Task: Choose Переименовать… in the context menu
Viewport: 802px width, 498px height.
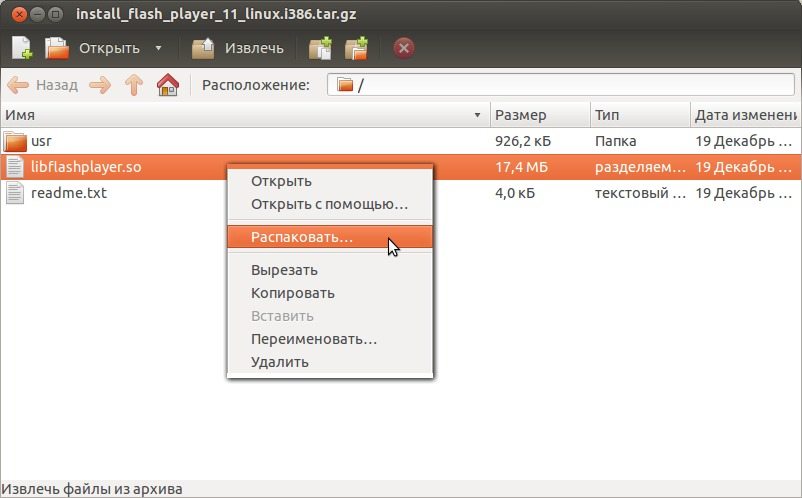Action: tap(330, 339)
